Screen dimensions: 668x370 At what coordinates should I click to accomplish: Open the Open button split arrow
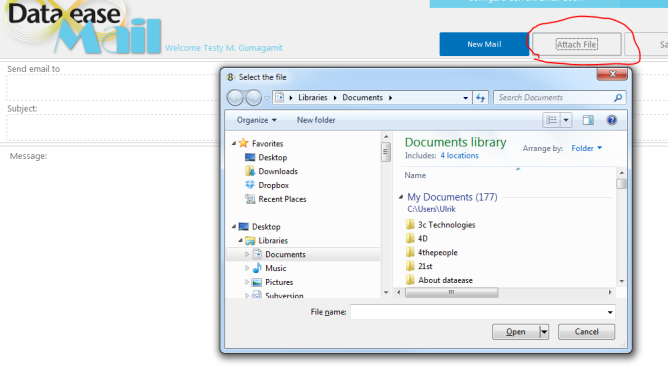coord(544,332)
